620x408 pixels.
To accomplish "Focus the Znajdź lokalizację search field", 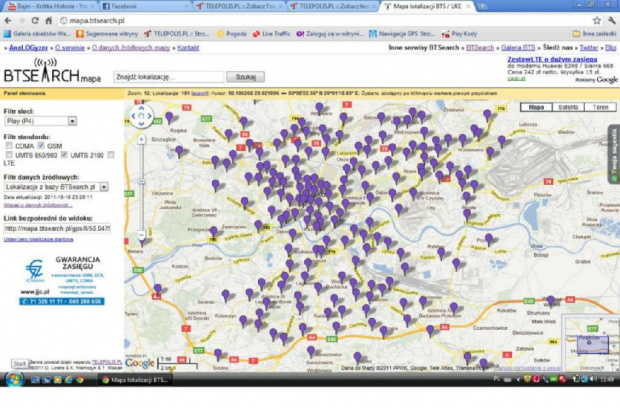I will (169, 77).
